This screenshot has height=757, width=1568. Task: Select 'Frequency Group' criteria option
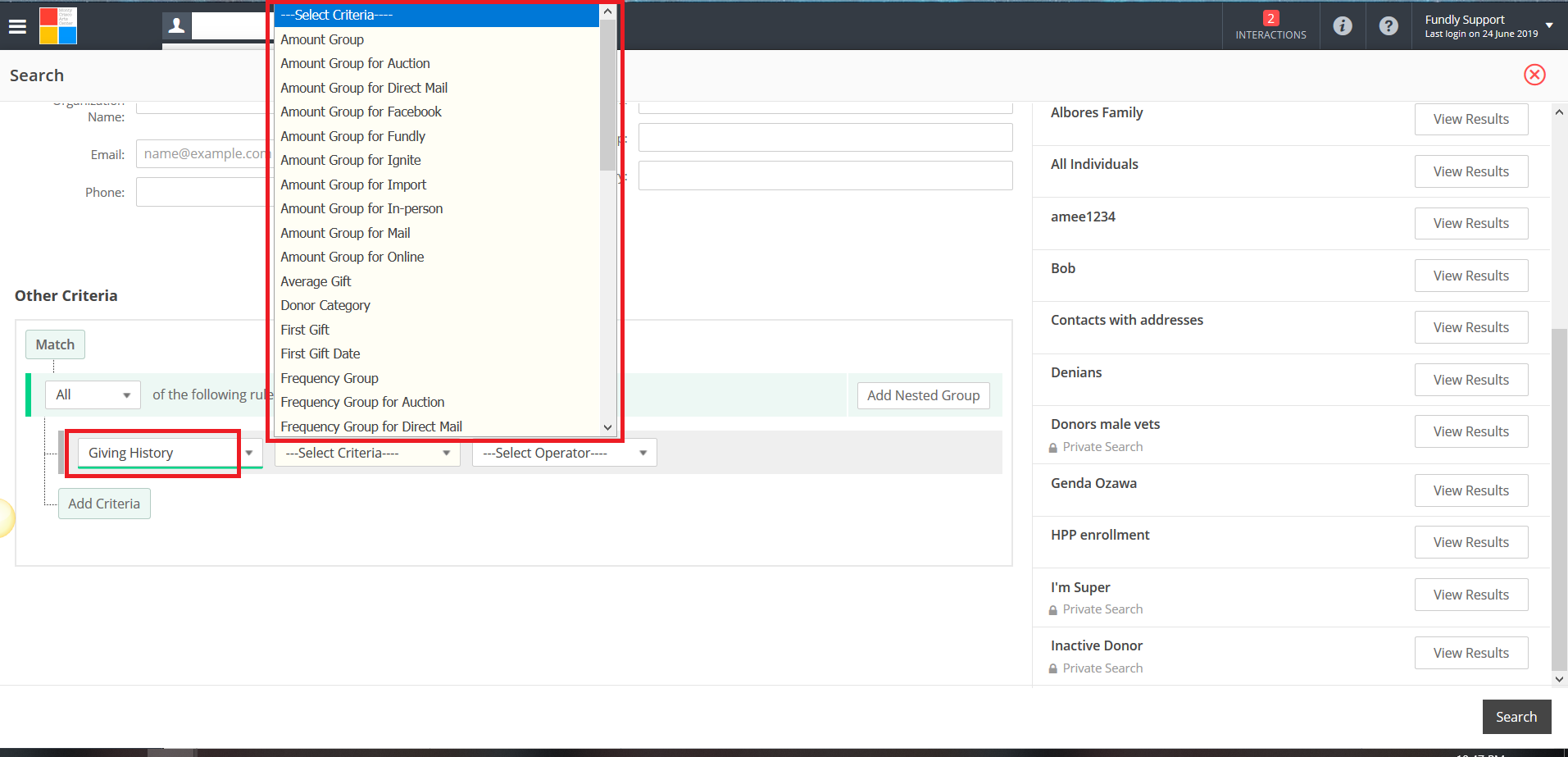click(x=437, y=378)
